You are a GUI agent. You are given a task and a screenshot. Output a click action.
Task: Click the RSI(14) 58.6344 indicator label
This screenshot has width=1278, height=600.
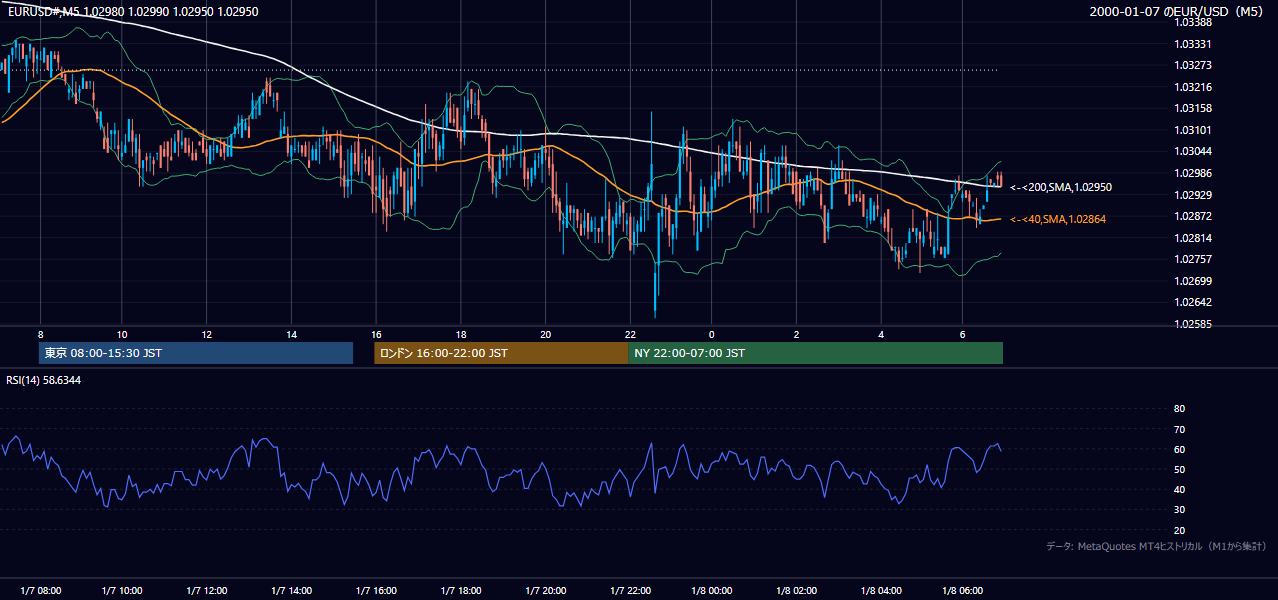(x=44, y=380)
